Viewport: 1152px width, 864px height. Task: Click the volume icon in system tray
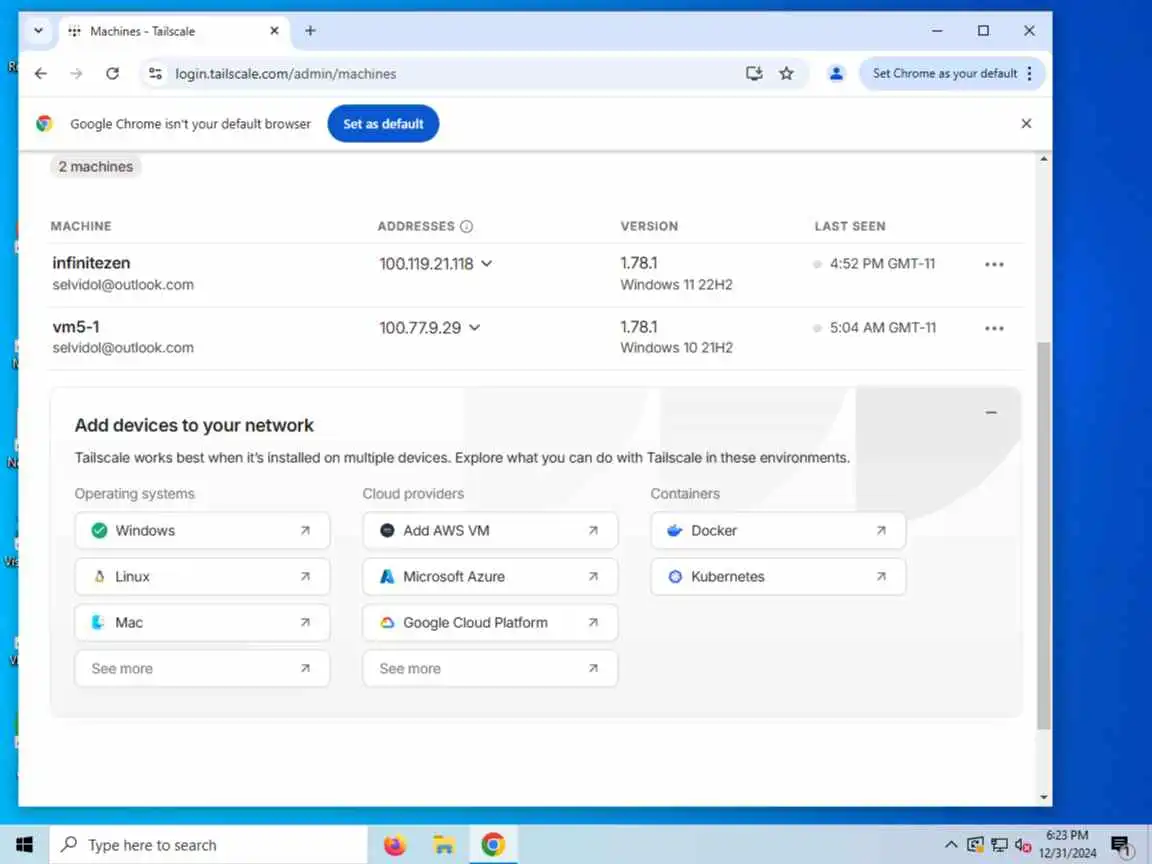pos(1023,845)
